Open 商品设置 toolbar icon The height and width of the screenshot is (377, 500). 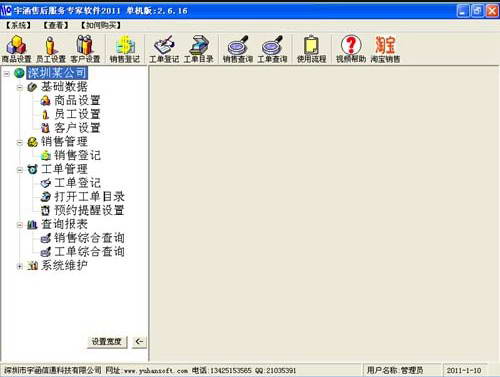pos(16,49)
